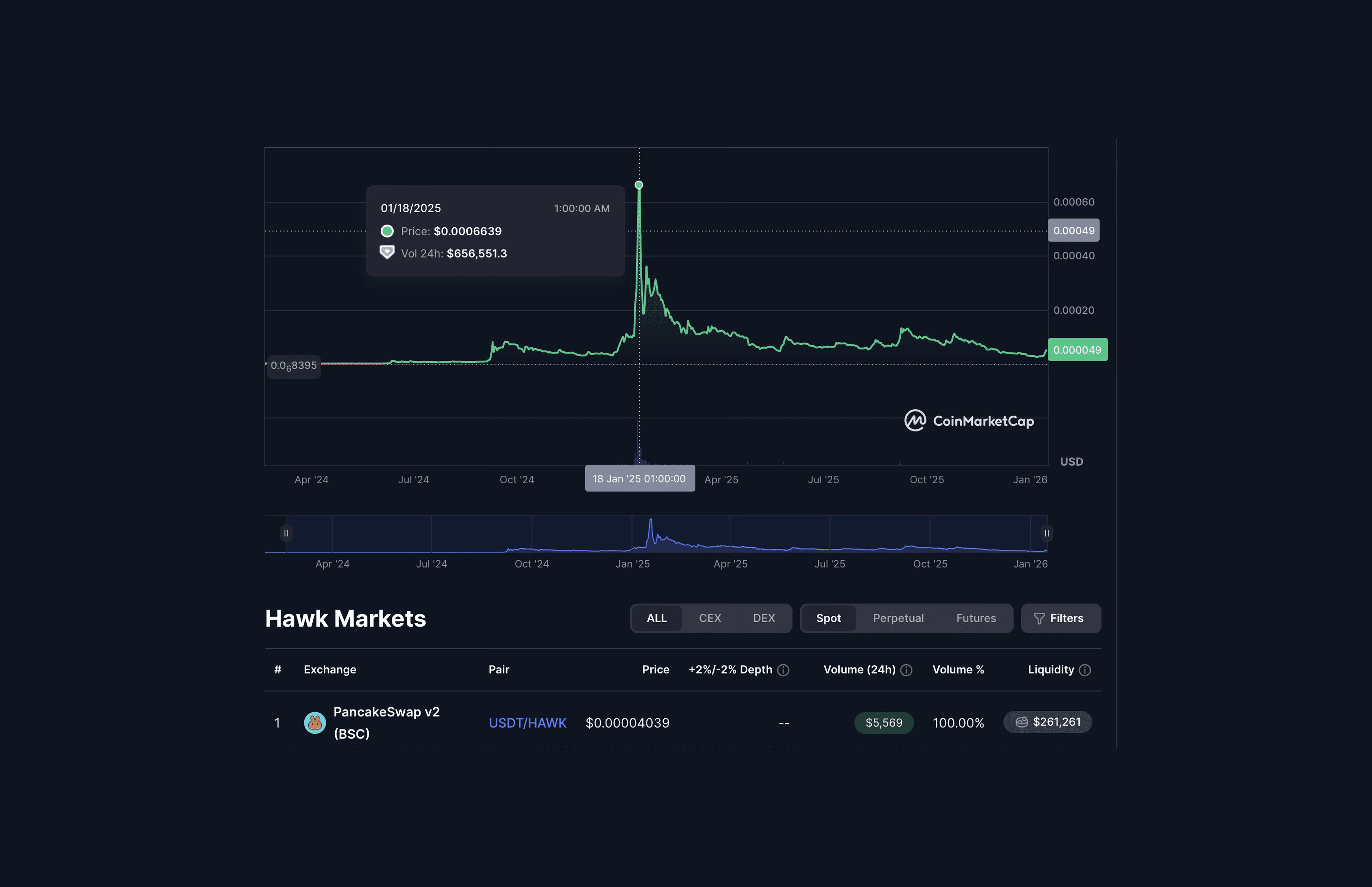The image size is (1372, 887).
Task: Switch to the CEX tab
Action: tap(710, 618)
